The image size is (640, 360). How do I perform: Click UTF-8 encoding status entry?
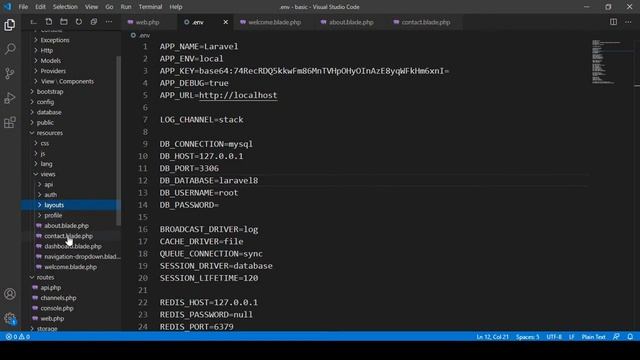pos(554,337)
